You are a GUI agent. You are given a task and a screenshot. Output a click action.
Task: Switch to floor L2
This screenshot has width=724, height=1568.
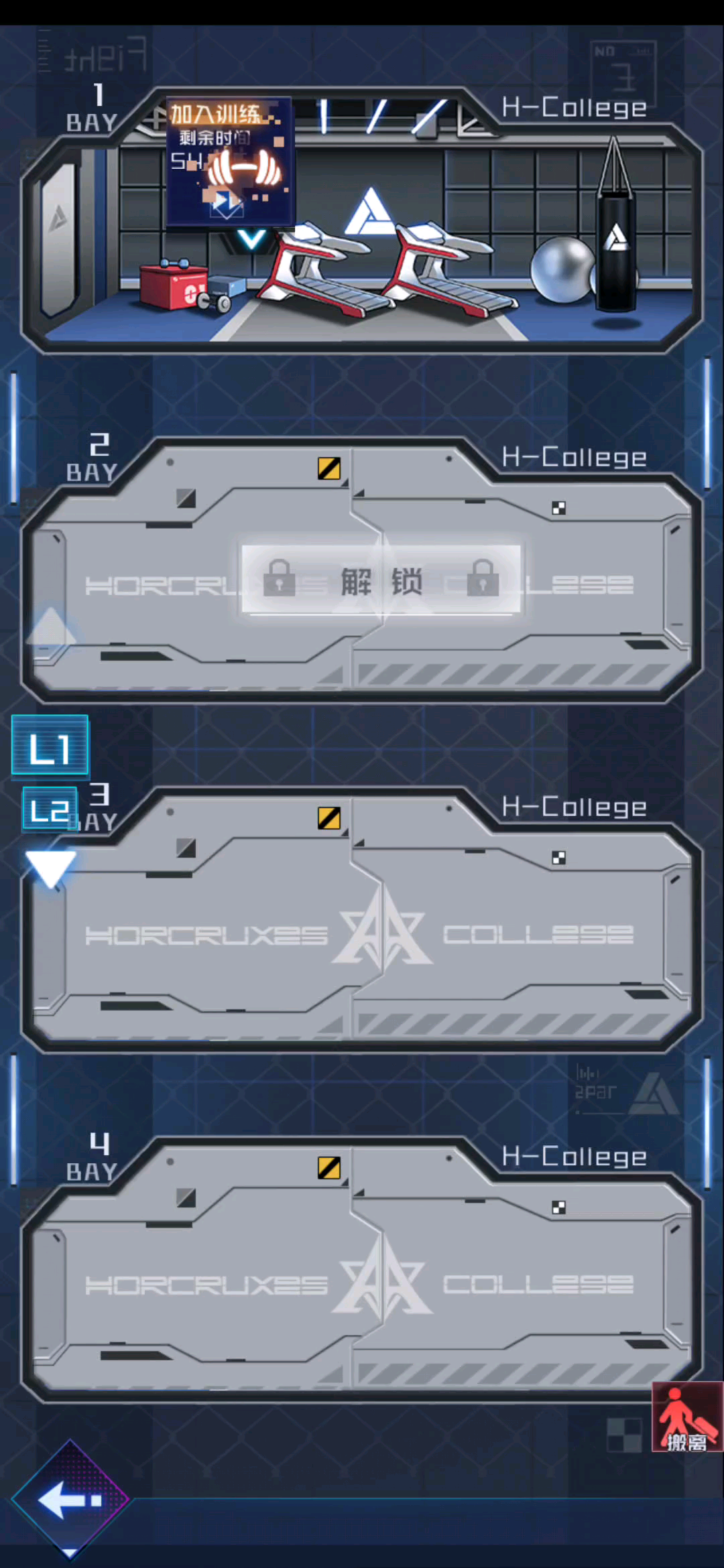[50, 809]
